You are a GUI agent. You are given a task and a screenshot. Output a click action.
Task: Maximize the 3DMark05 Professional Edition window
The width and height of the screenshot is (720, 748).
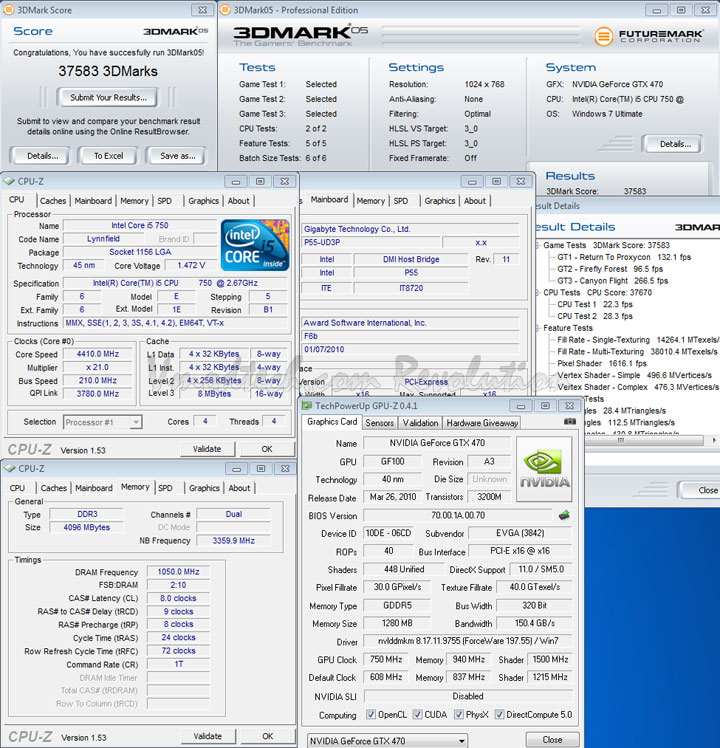(x=681, y=10)
